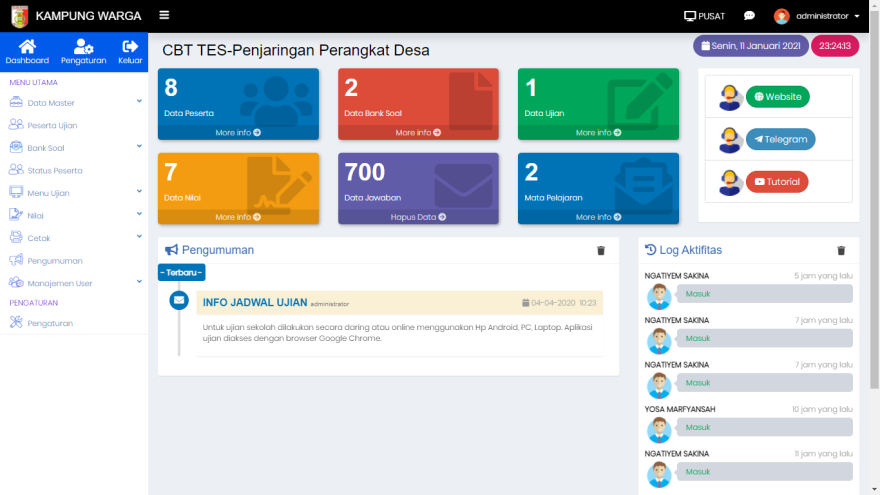Open More info for Mata Pelajaran

[598, 217]
